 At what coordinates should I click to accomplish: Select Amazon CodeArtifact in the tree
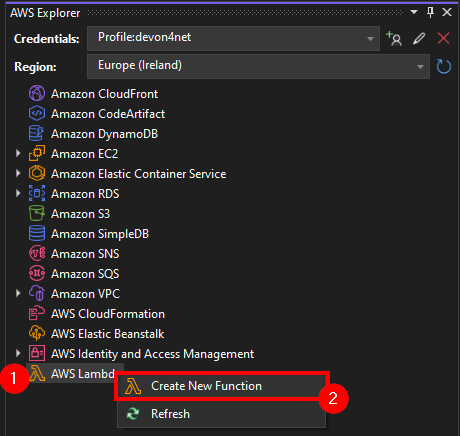108,114
